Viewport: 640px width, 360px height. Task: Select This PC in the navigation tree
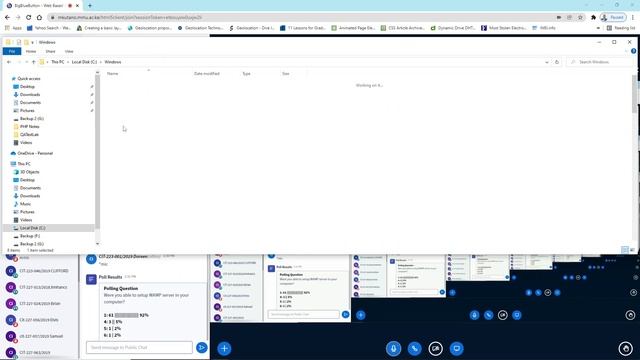point(24,164)
